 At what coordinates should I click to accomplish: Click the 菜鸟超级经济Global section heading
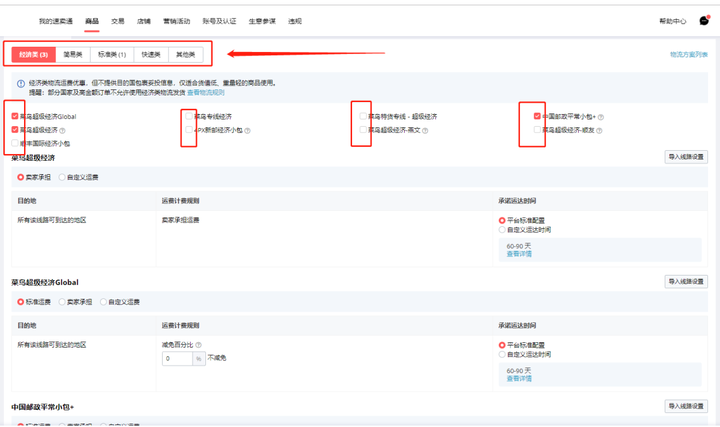click(45, 282)
